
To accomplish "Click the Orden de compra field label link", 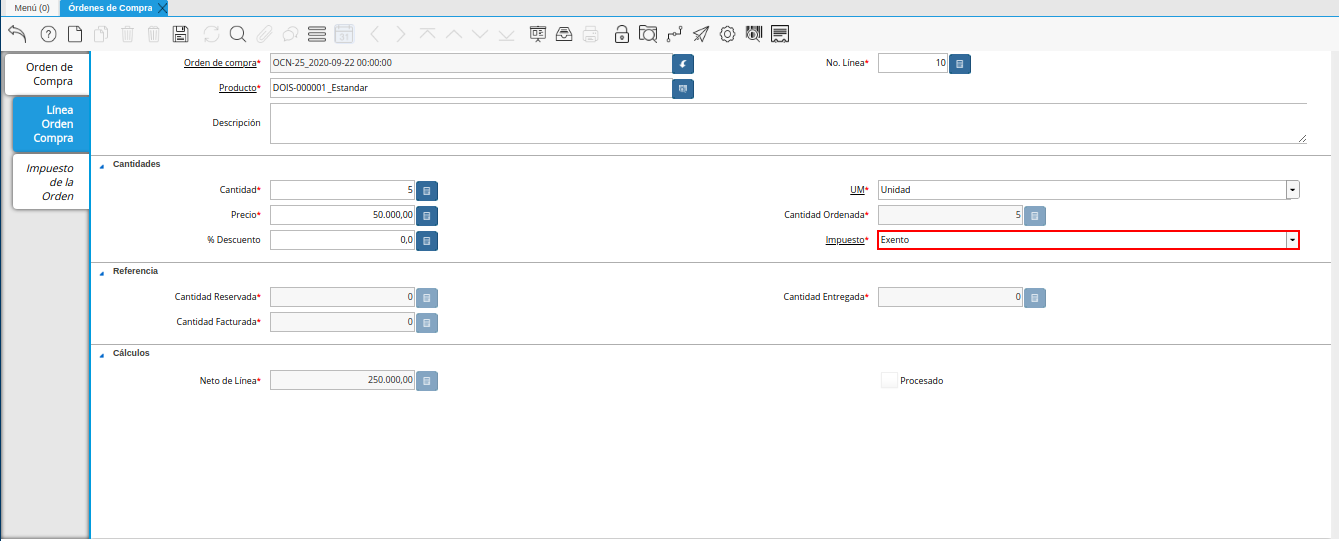I will 220,63.
